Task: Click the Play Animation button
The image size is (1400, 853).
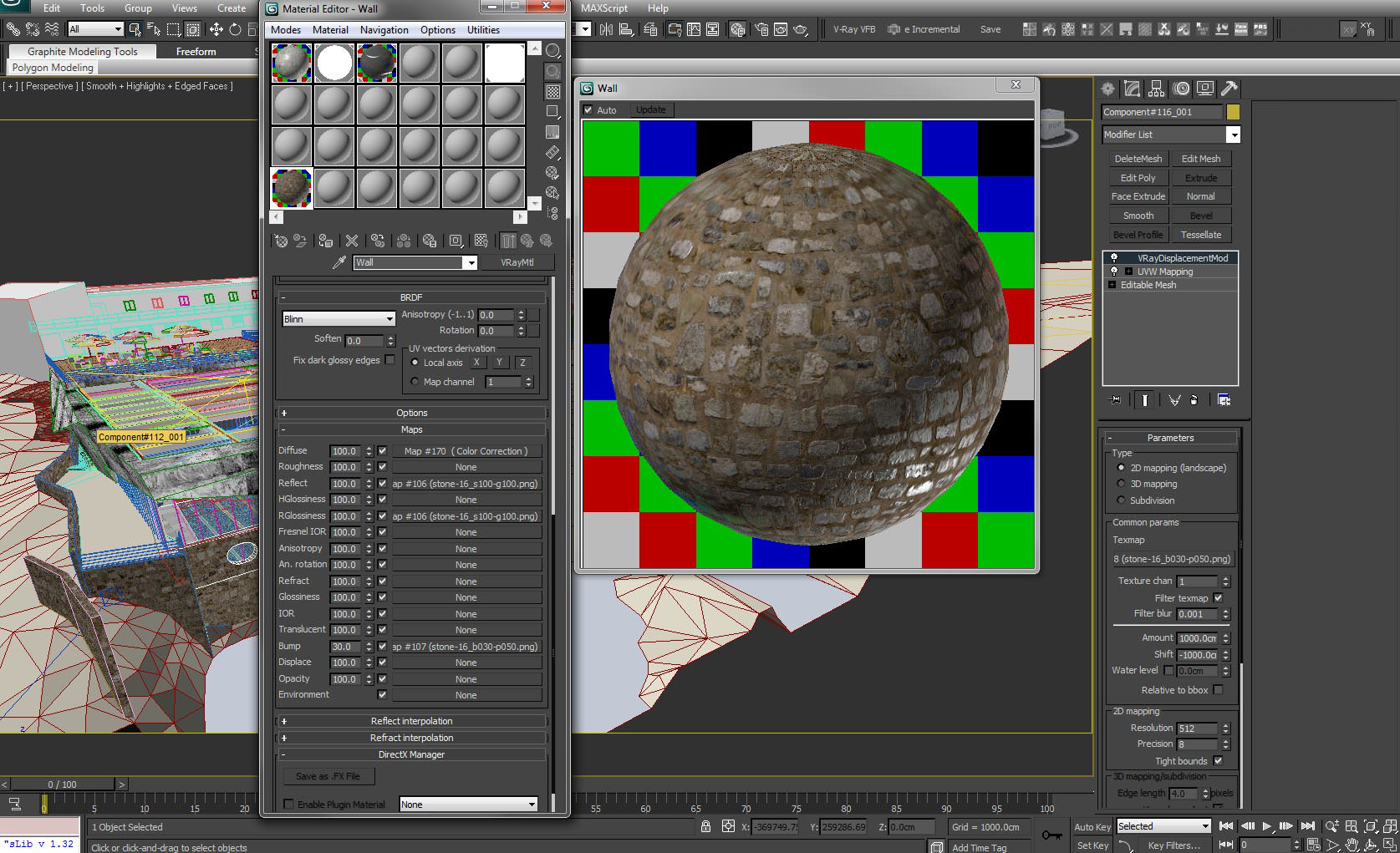Action: 1266,826
